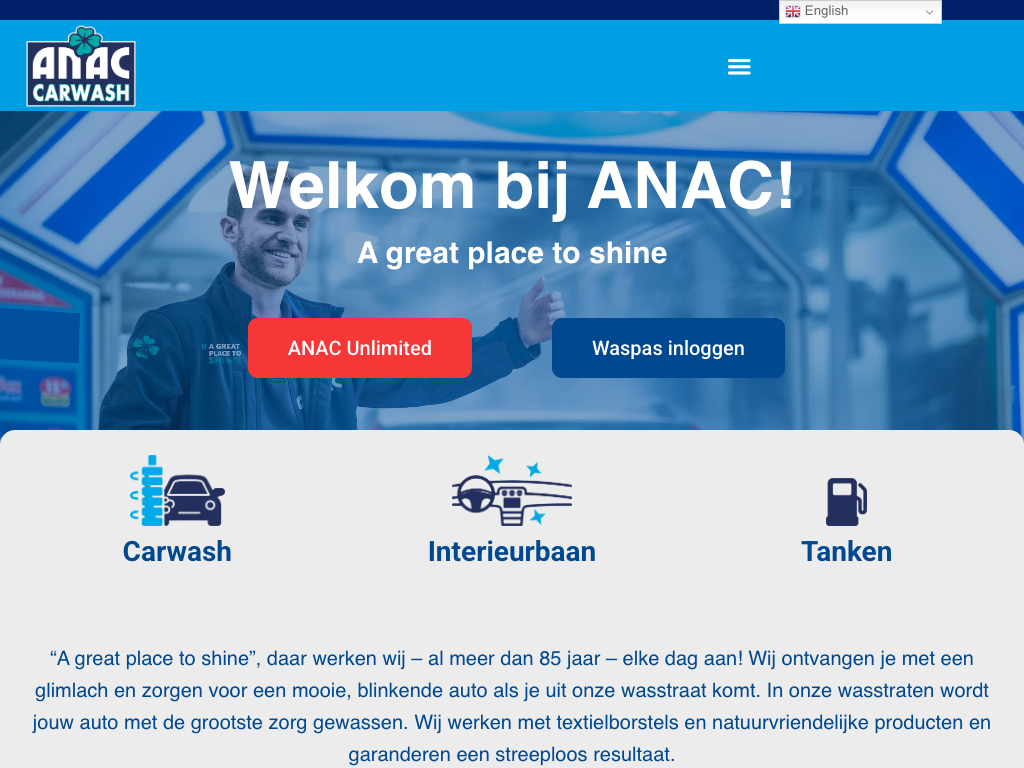Click the Welkom bij ANAC! headline

[512, 186]
